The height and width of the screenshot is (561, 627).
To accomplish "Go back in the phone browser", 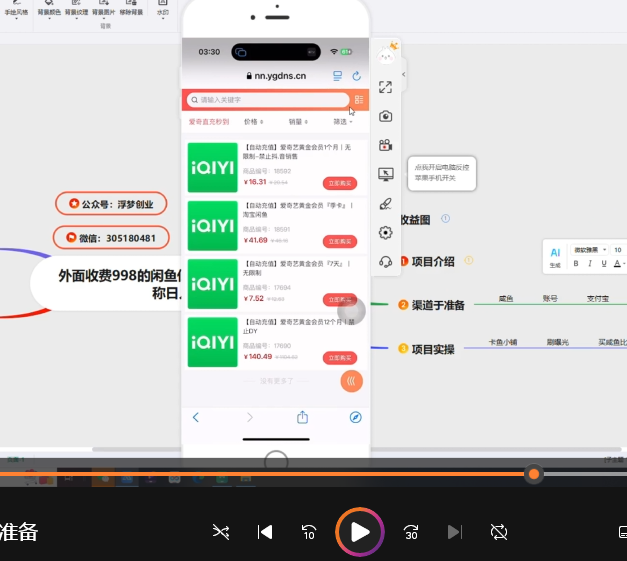I will click(x=196, y=417).
